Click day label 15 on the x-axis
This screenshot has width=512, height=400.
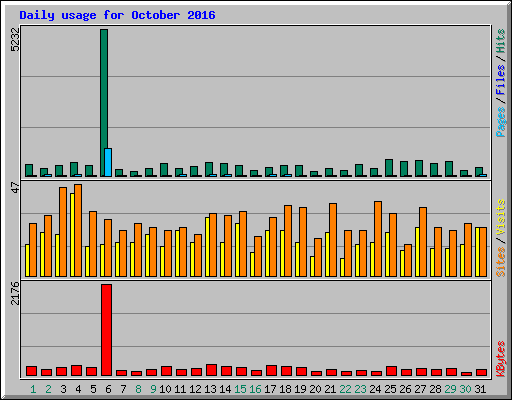pos(240,389)
